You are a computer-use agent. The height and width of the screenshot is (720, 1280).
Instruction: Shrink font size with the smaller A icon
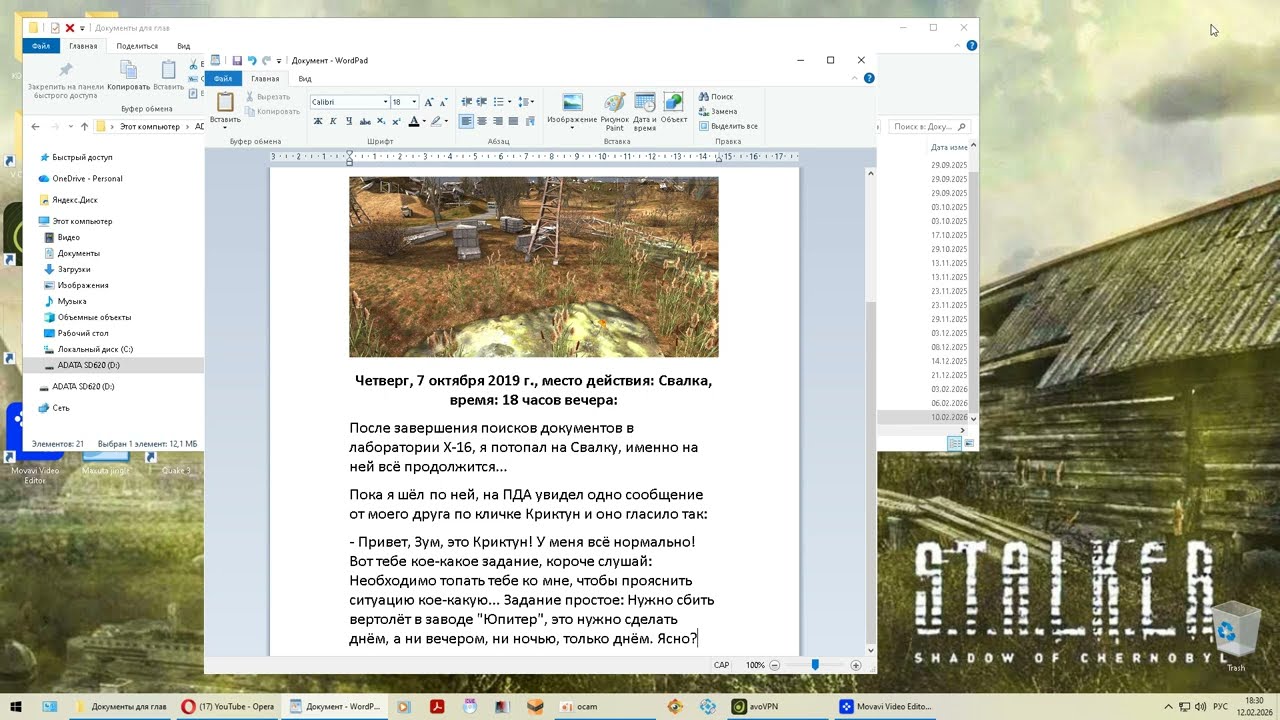tap(443, 102)
